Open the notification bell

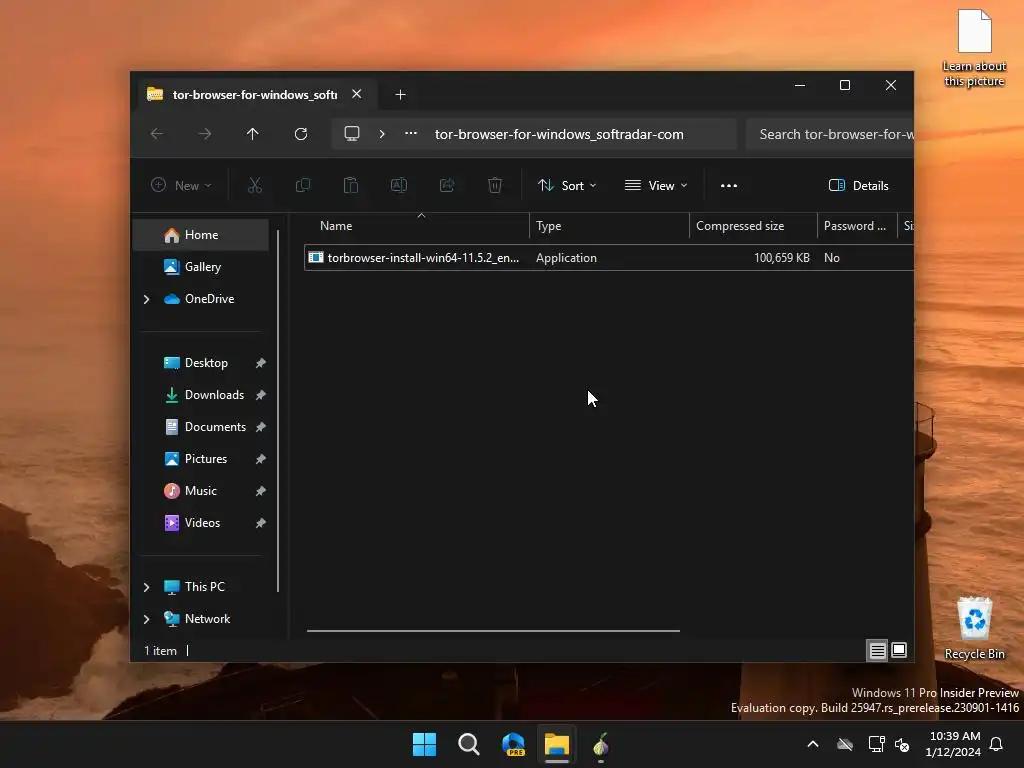pyautogui.click(x=997, y=744)
